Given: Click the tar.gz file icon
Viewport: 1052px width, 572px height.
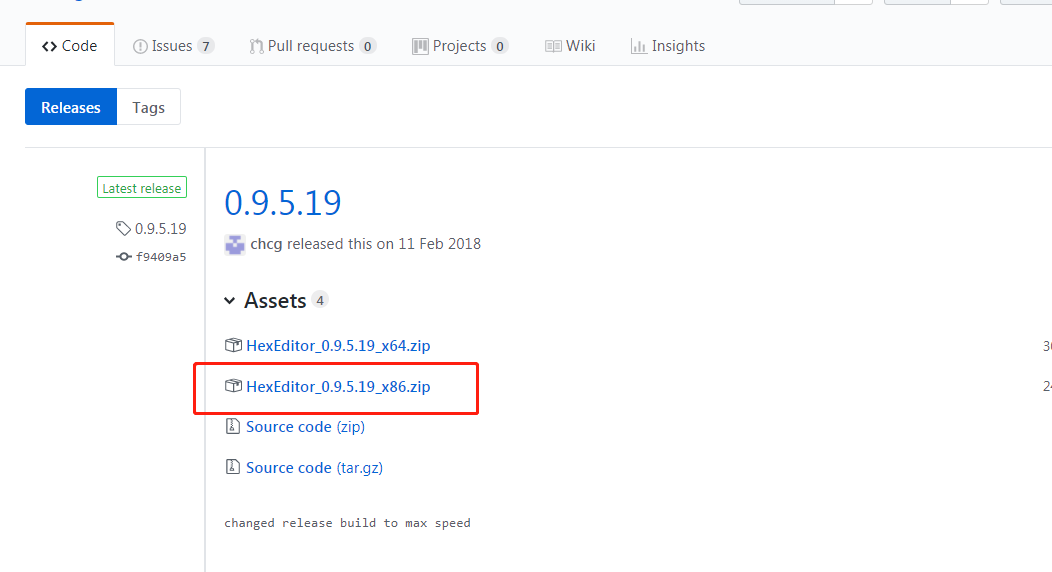Looking at the screenshot, I should (x=232, y=467).
